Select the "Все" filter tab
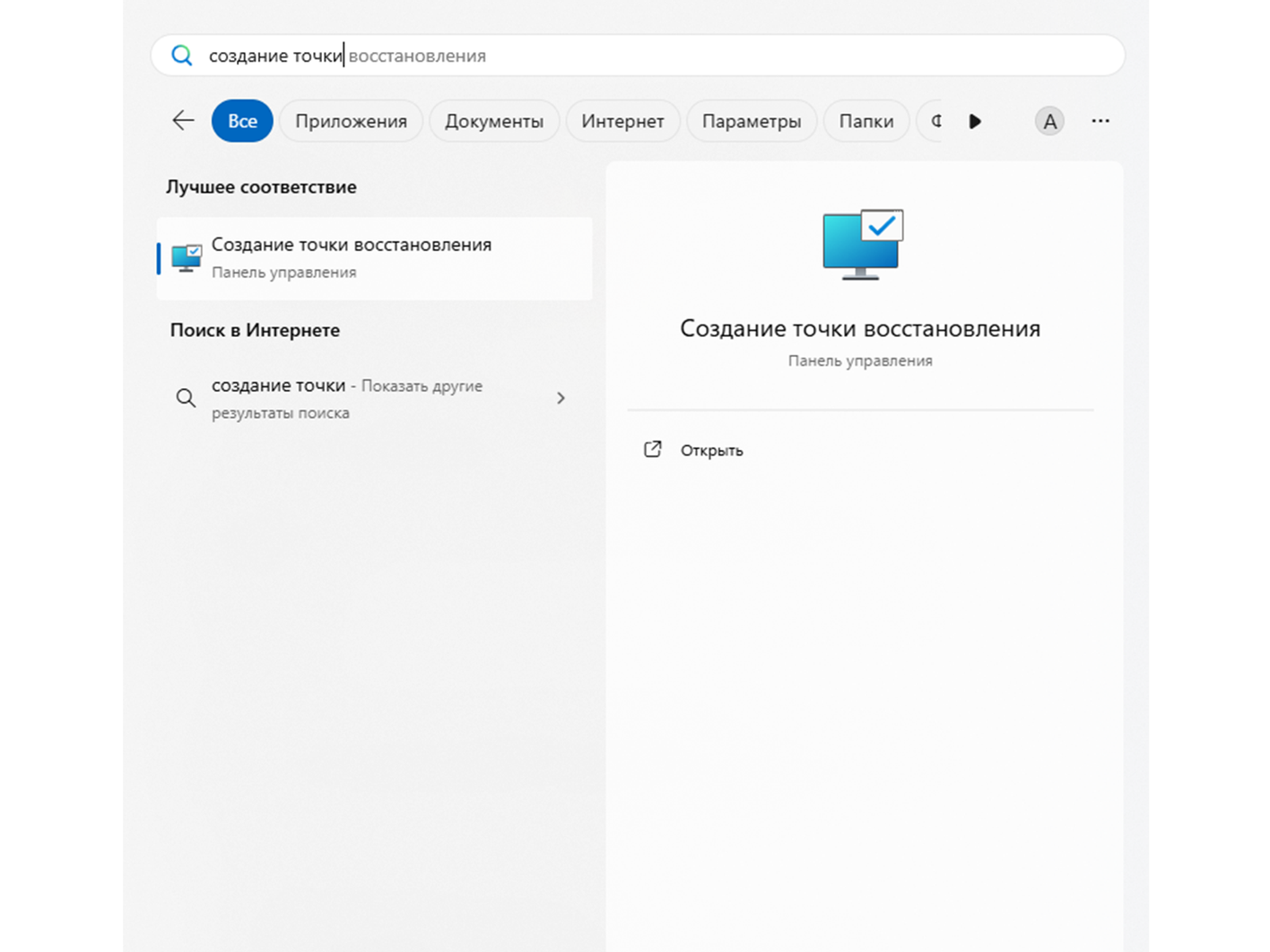This screenshot has width=1270, height=952. pyautogui.click(x=242, y=121)
